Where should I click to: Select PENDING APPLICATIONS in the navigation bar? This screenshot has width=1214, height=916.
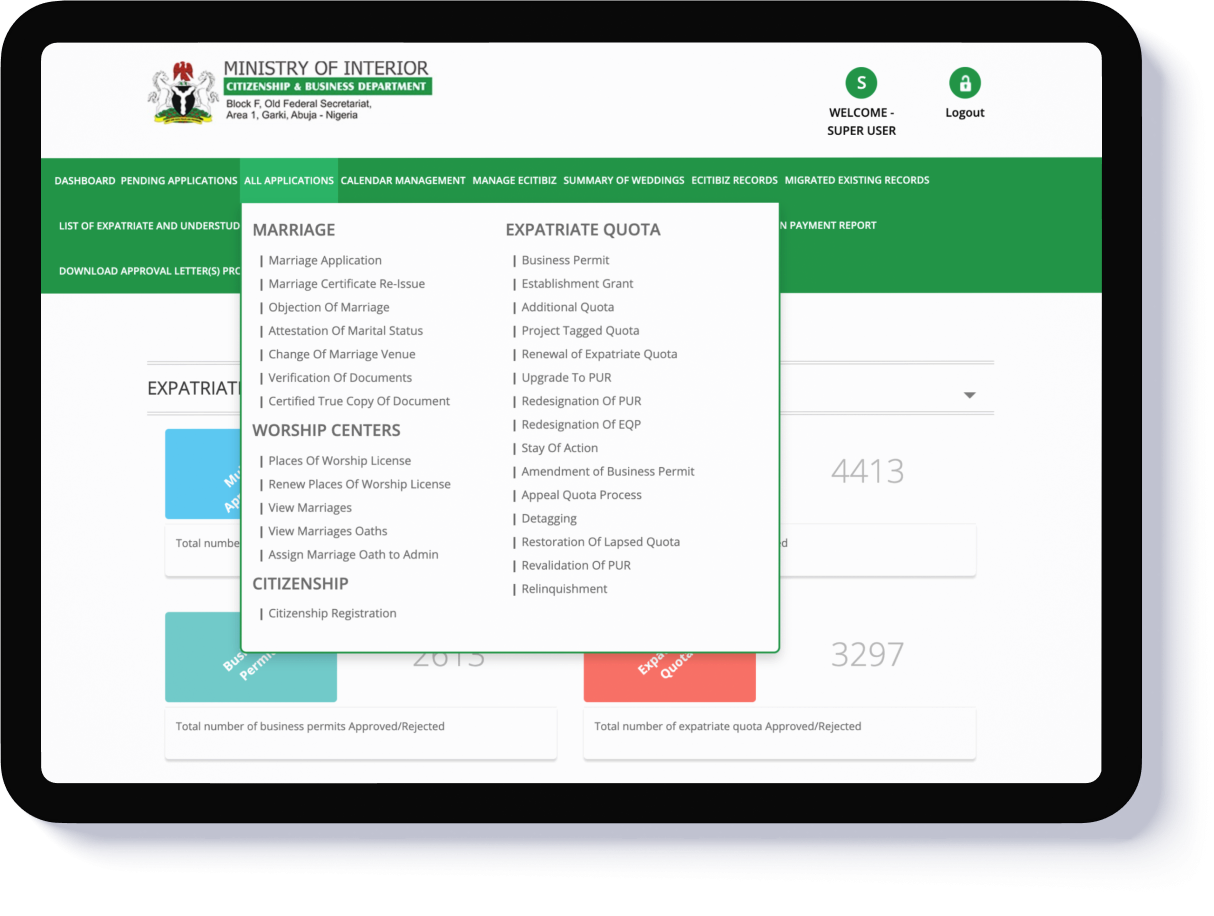pos(178,181)
